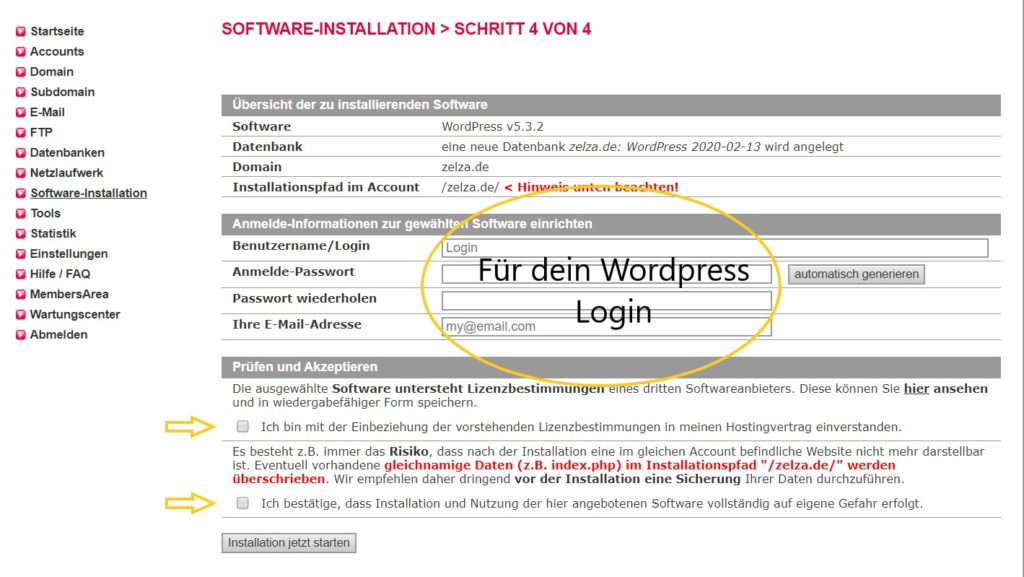Click the '/zelza.de/' installation path value
The height and width of the screenshot is (577, 1024).
point(470,187)
